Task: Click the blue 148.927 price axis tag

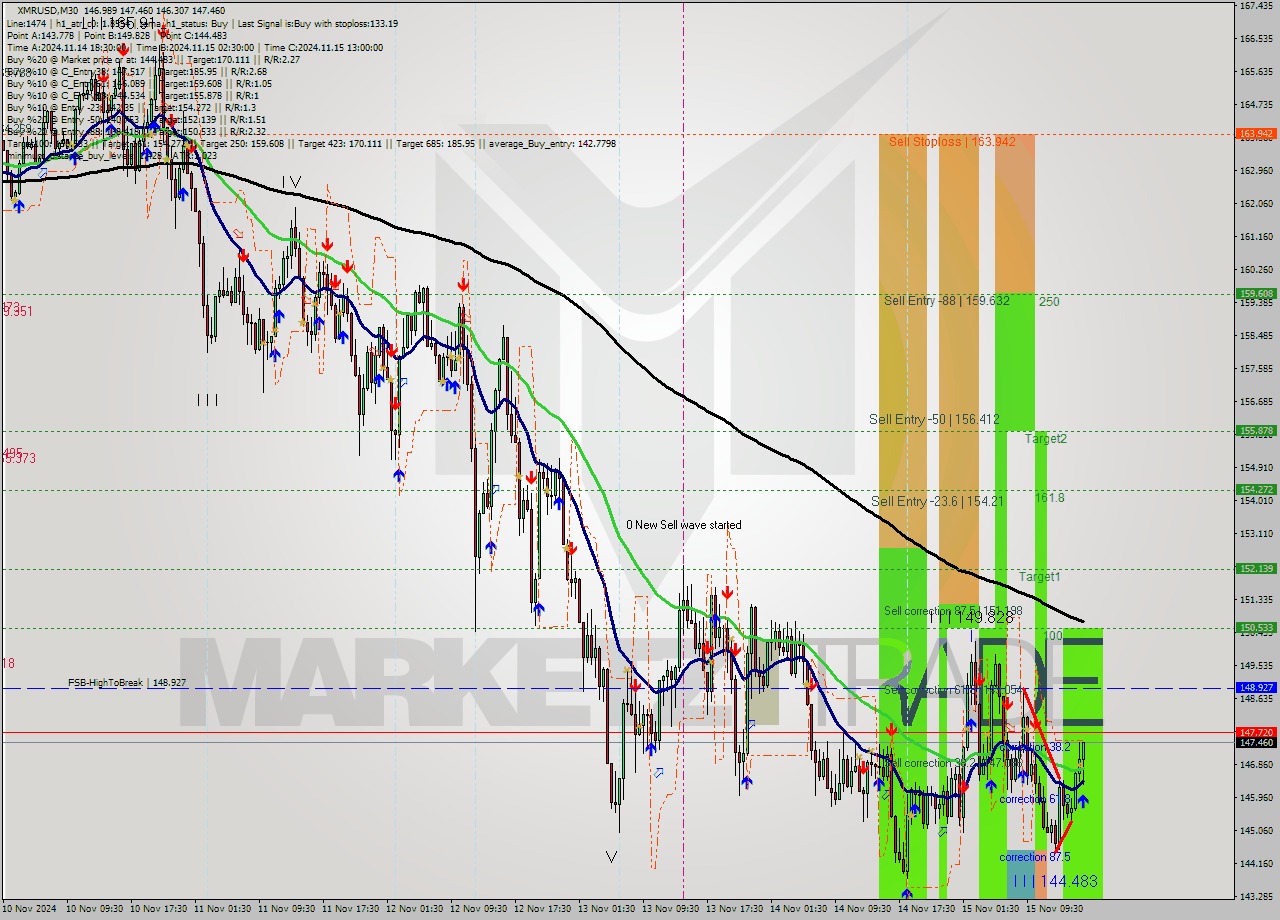Action: (1255, 688)
